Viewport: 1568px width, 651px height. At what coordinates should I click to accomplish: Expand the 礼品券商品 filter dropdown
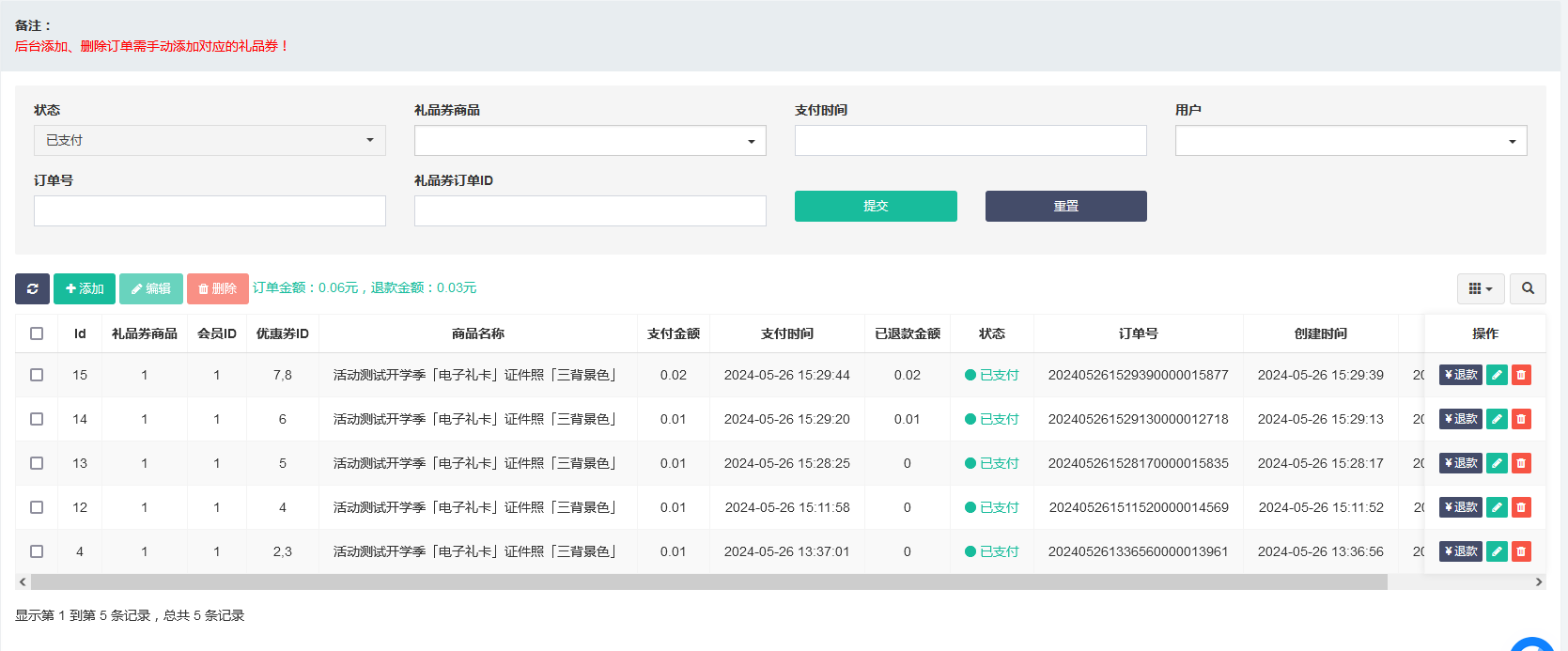(x=590, y=141)
